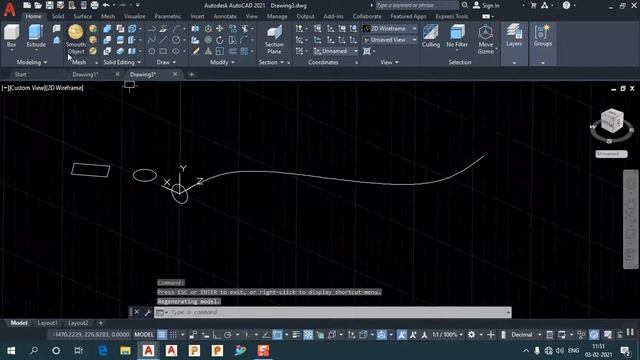
Task: Click the ViewCube in the drawing area
Action: [612, 120]
